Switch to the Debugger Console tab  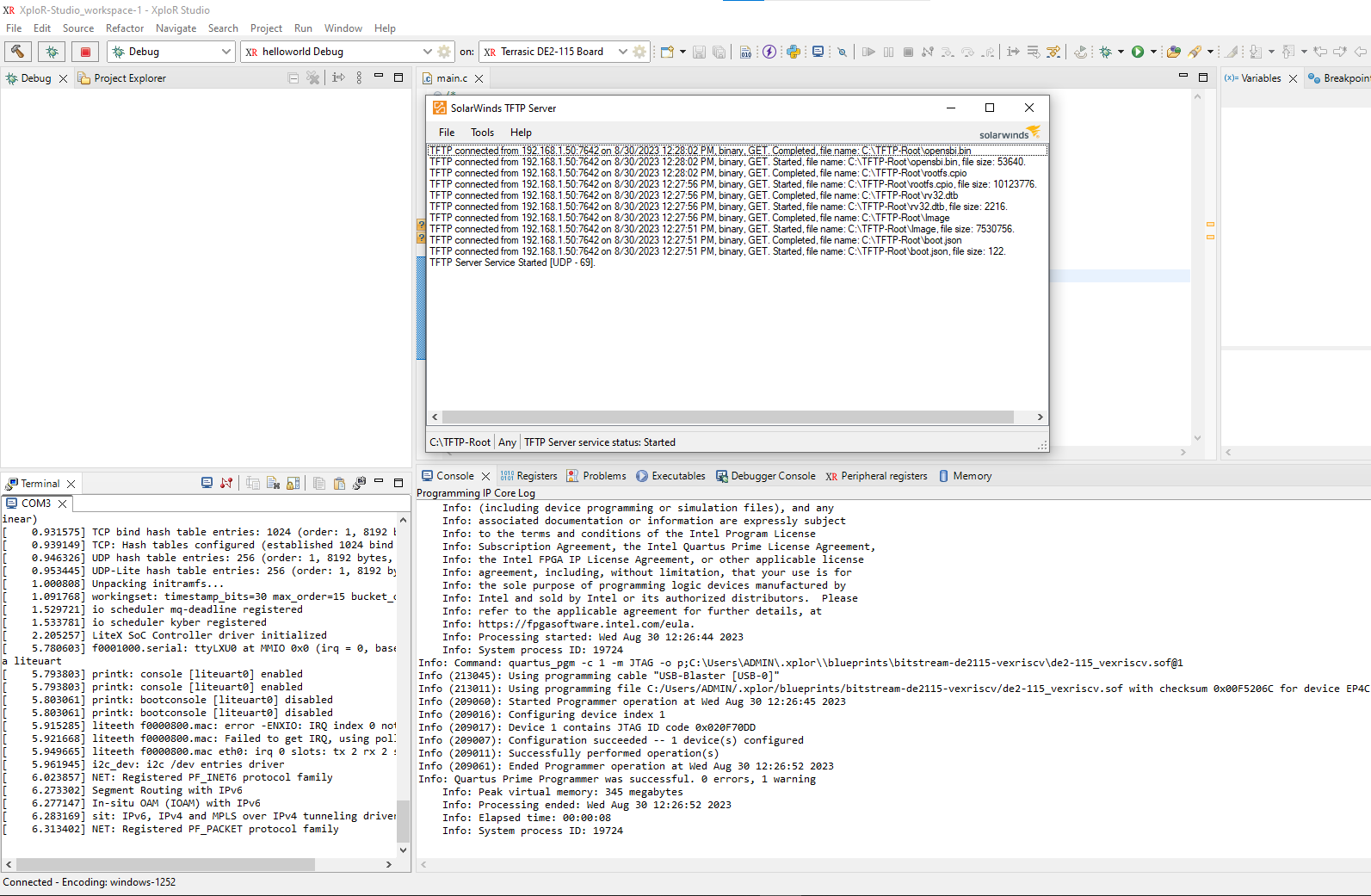pos(765,476)
